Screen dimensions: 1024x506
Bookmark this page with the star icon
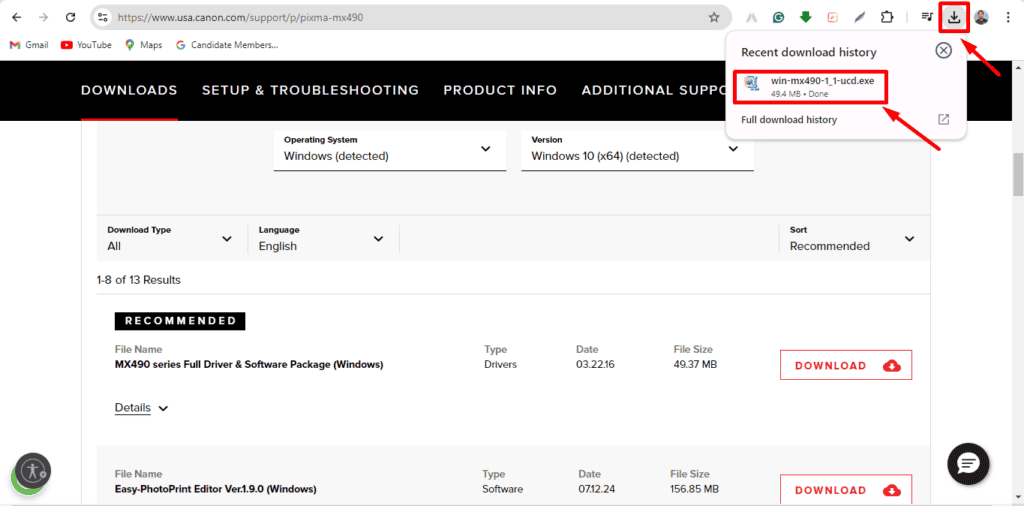714,18
